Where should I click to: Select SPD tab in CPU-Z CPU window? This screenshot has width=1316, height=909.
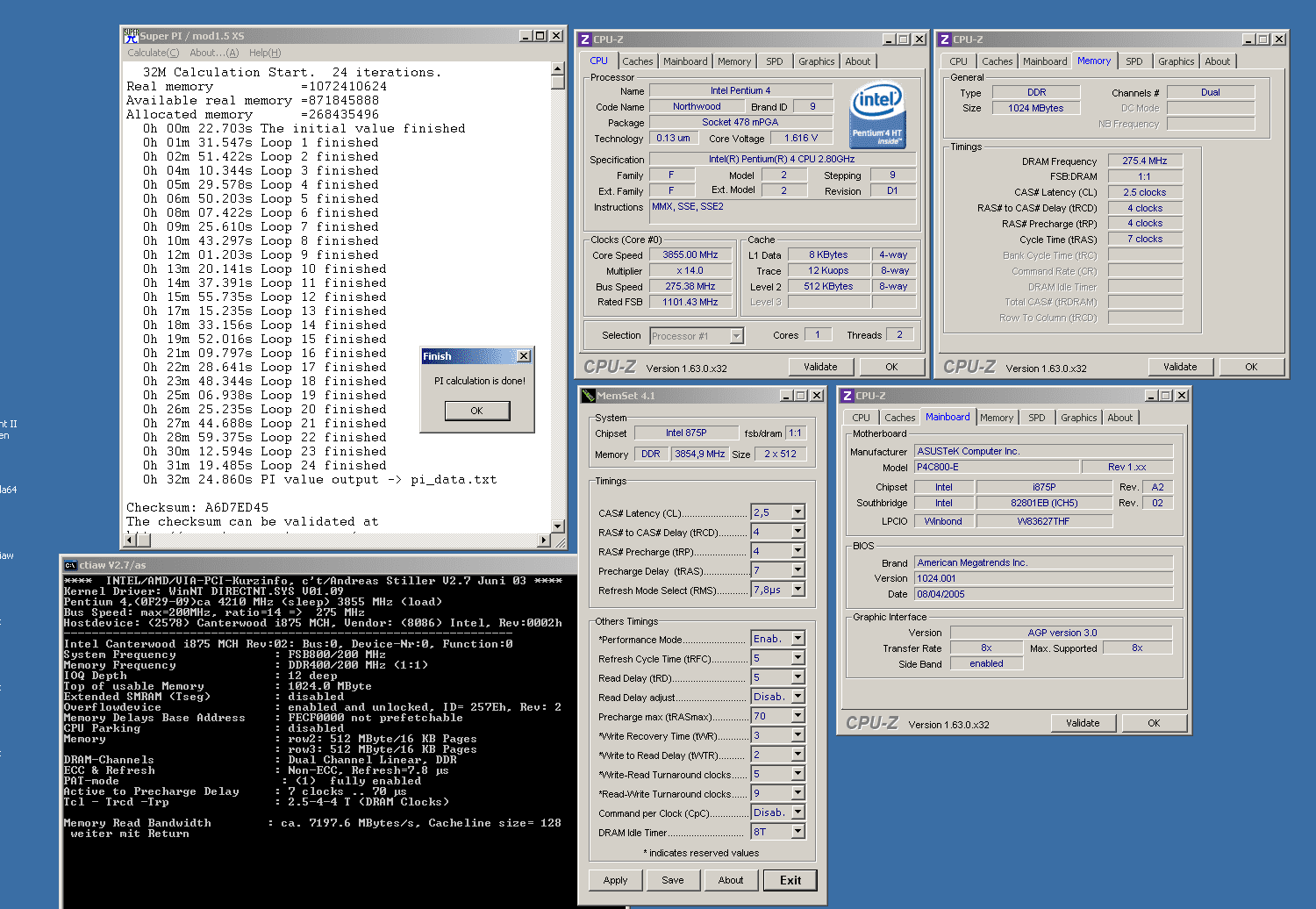tap(775, 61)
